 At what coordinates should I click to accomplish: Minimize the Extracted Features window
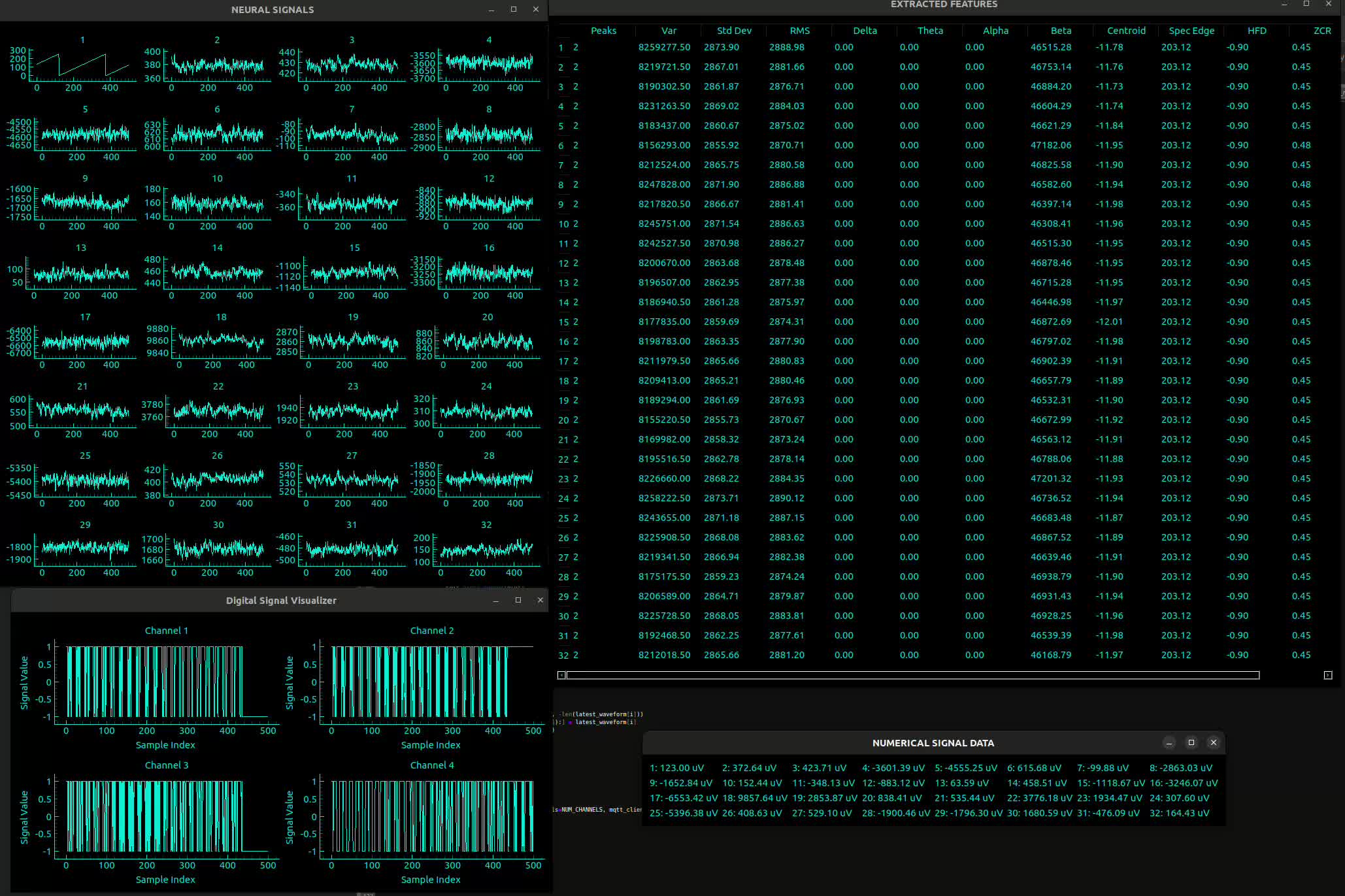(1284, 4)
